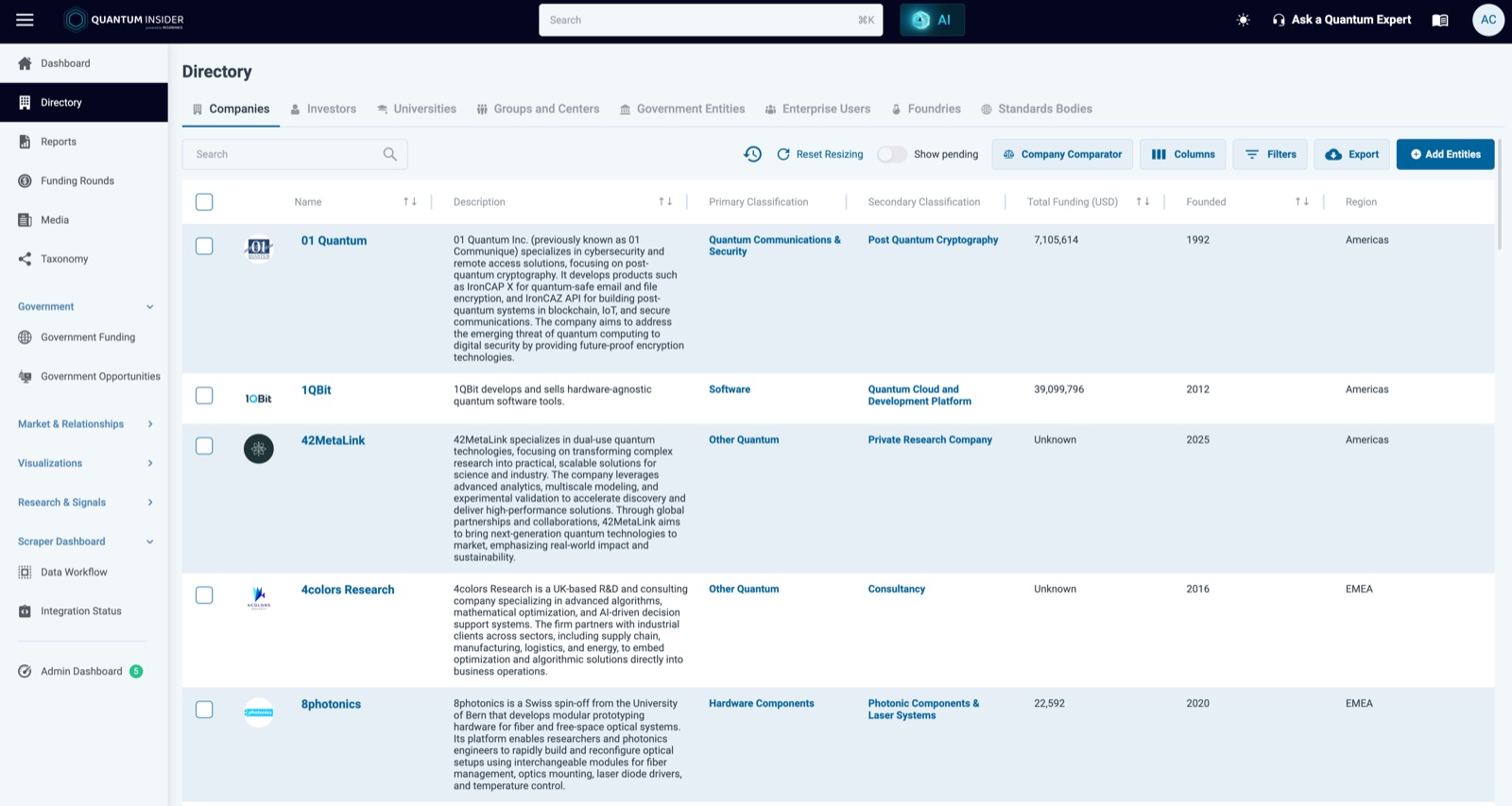Click the history clock icon
The width and height of the screenshot is (1512, 806).
click(752, 154)
